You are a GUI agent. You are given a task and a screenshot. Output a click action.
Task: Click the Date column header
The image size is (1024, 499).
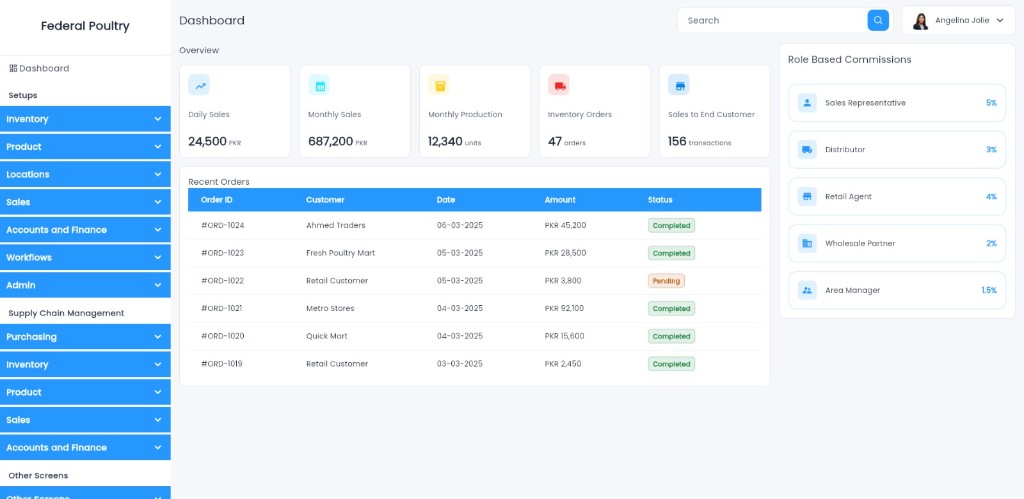point(445,200)
